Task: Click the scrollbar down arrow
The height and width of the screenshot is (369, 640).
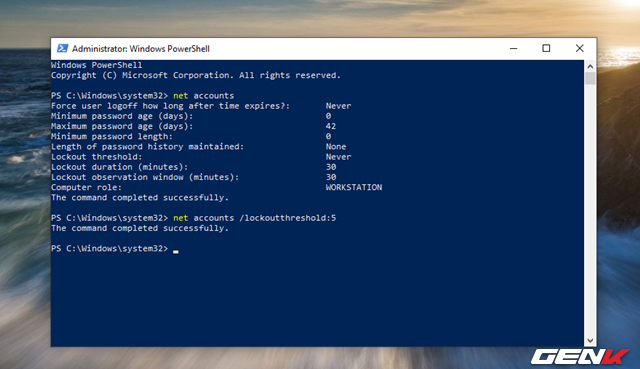Action: click(x=590, y=340)
